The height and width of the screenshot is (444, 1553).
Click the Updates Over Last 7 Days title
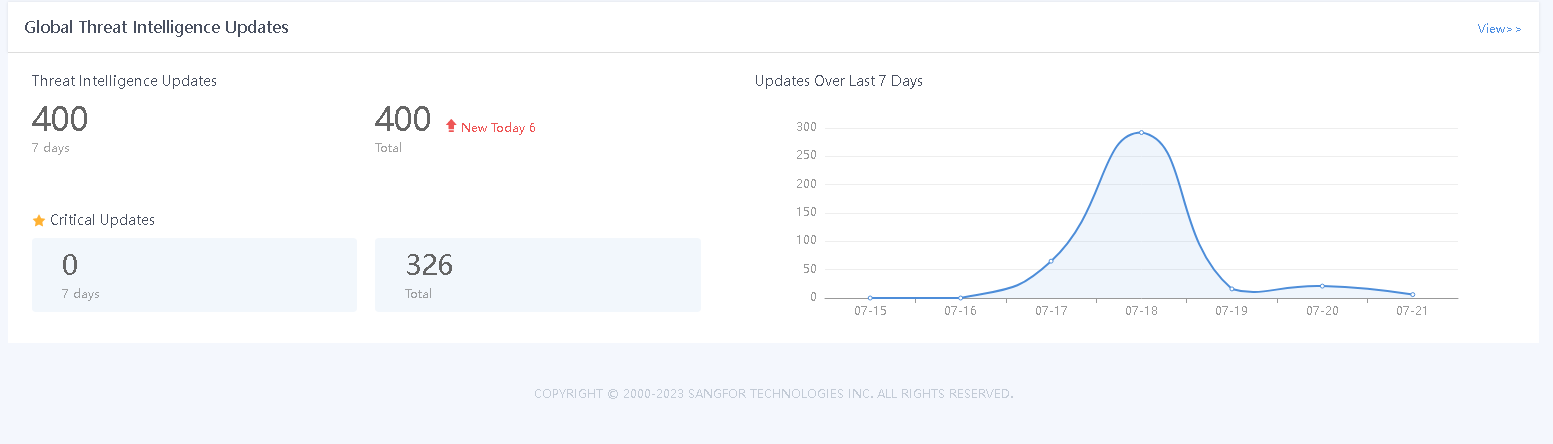tap(838, 81)
